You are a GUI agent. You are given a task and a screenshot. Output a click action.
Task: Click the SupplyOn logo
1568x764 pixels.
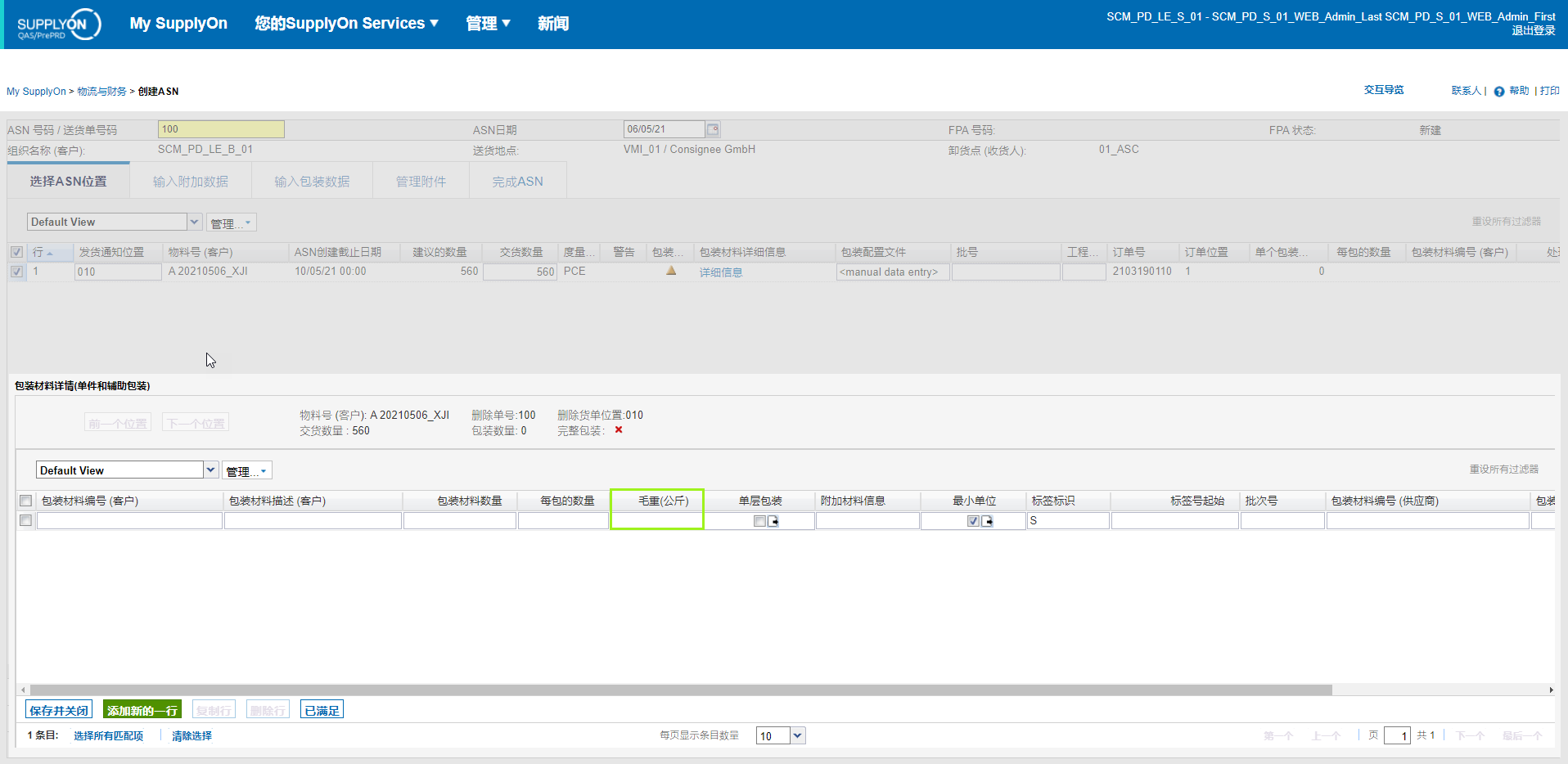click(x=59, y=25)
